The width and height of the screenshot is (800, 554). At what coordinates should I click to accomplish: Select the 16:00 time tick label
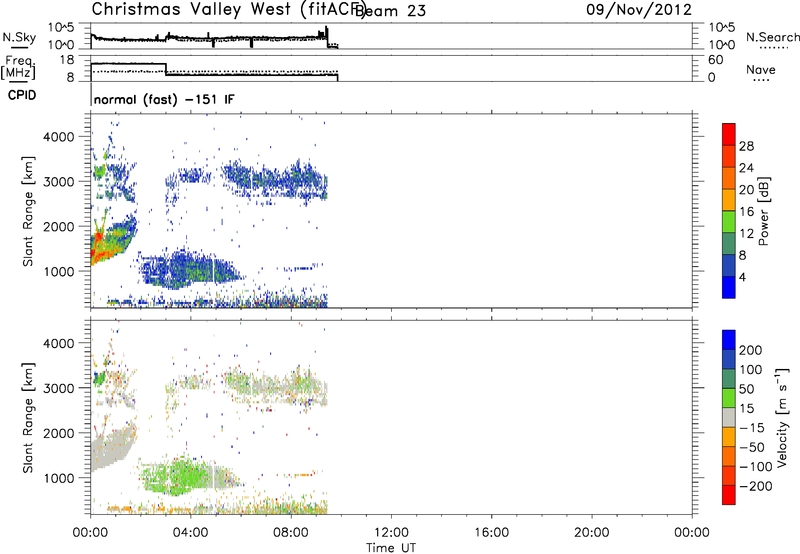[x=491, y=533]
